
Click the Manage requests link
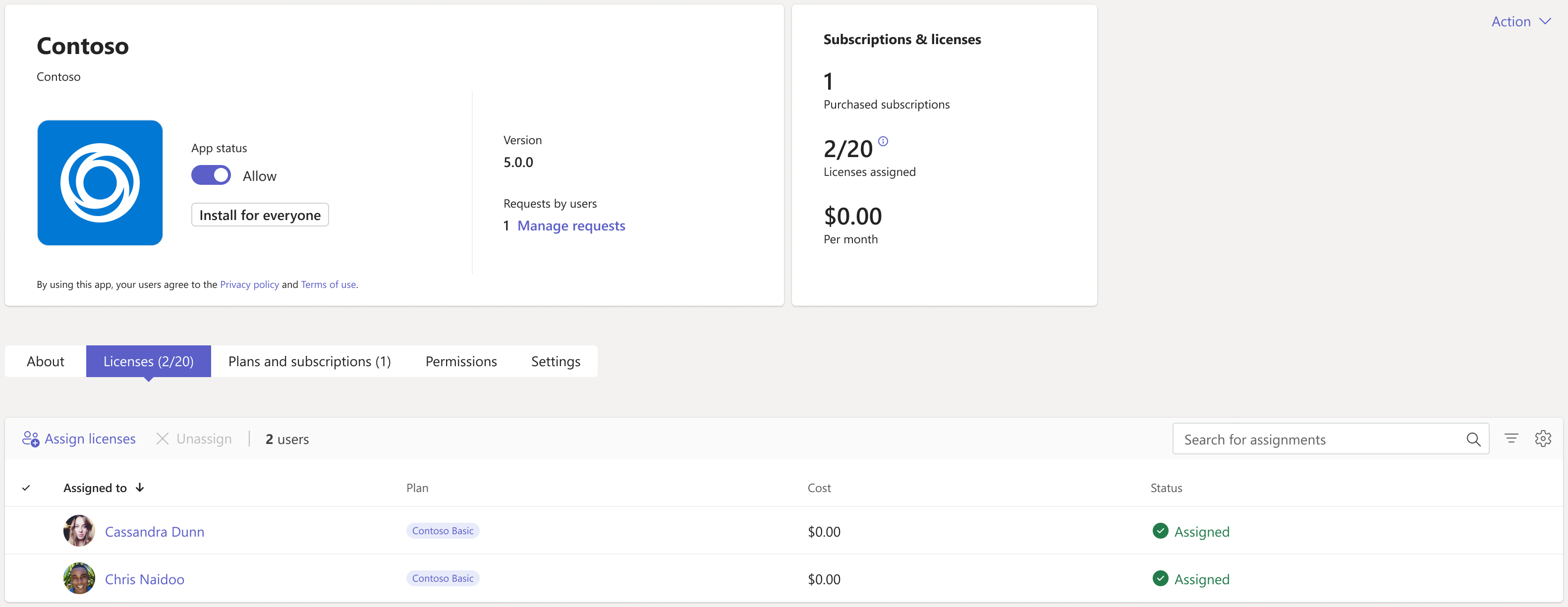pyautogui.click(x=571, y=225)
